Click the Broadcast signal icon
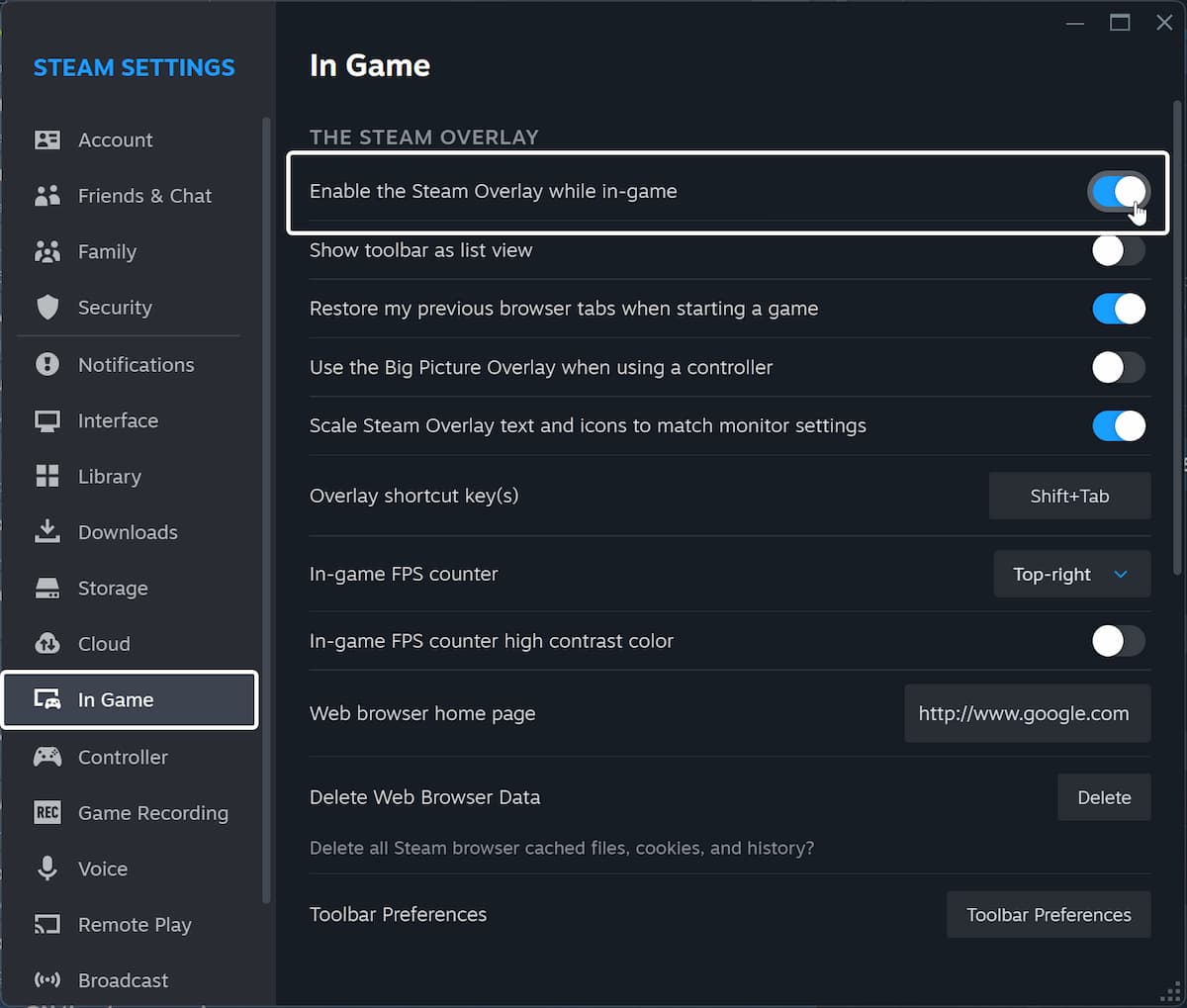Viewport: 1187px width, 1008px height. click(47, 980)
